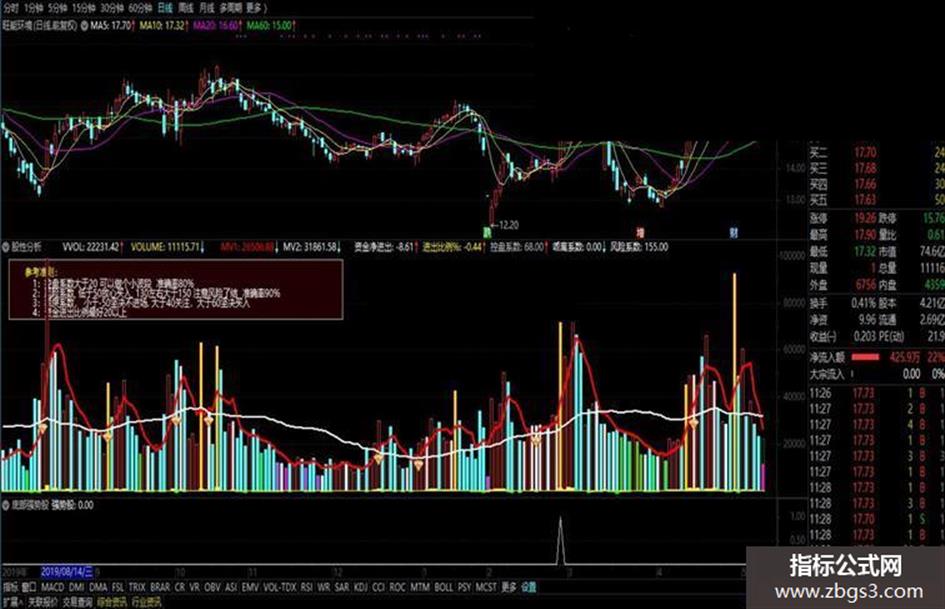Image resolution: width=945 pixels, height=609 pixels.
Task: Open the 行业资讯 tab
Action: coord(146,601)
